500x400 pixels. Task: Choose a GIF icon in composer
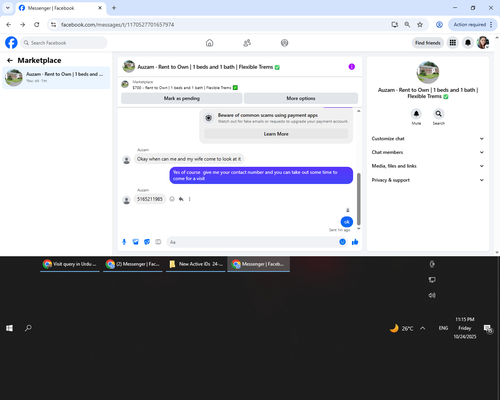(x=158, y=242)
